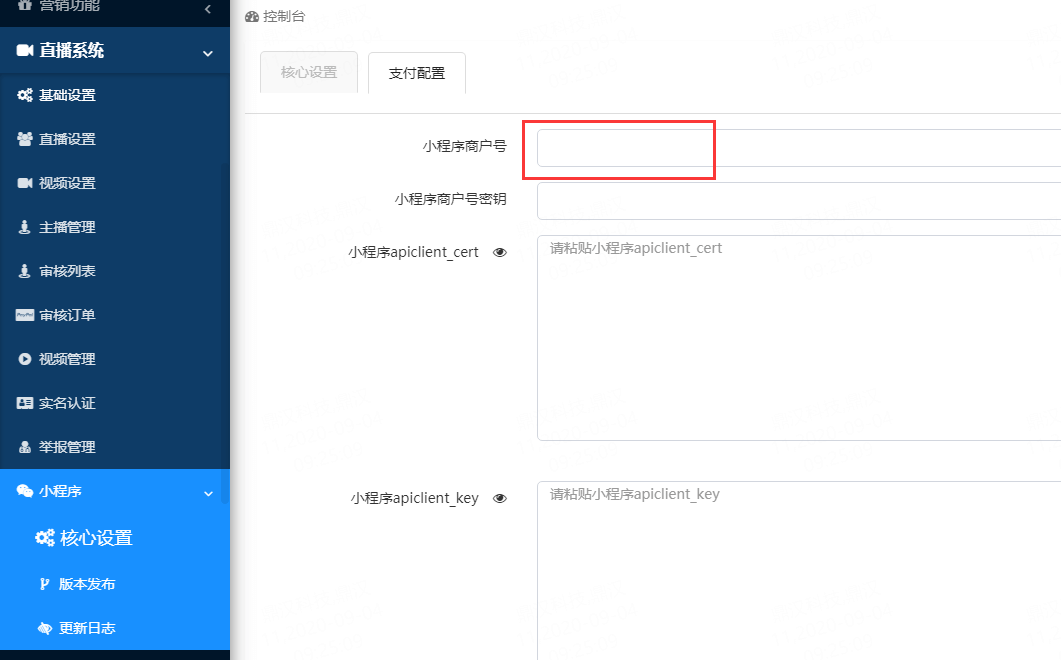Toggle visibility eye for 小程序apiclient_key
1061x660 pixels.
pyautogui.click(x=500, y=498)
